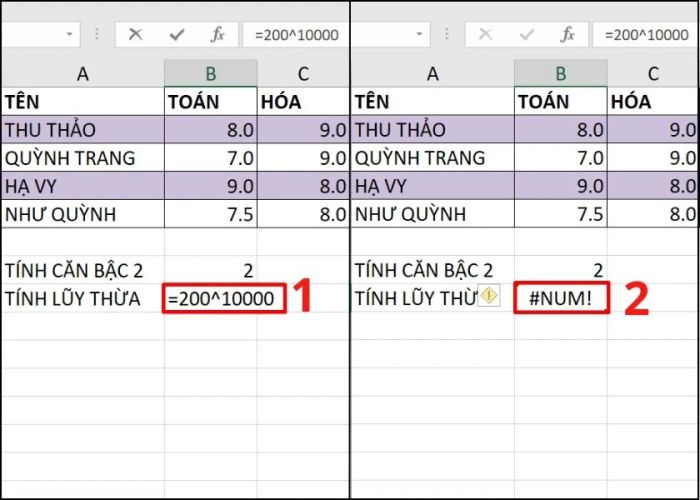Viewport: 700px width, 500px height.
Task: Click right formula bar text =200^10000
Action: click(646, 35)
